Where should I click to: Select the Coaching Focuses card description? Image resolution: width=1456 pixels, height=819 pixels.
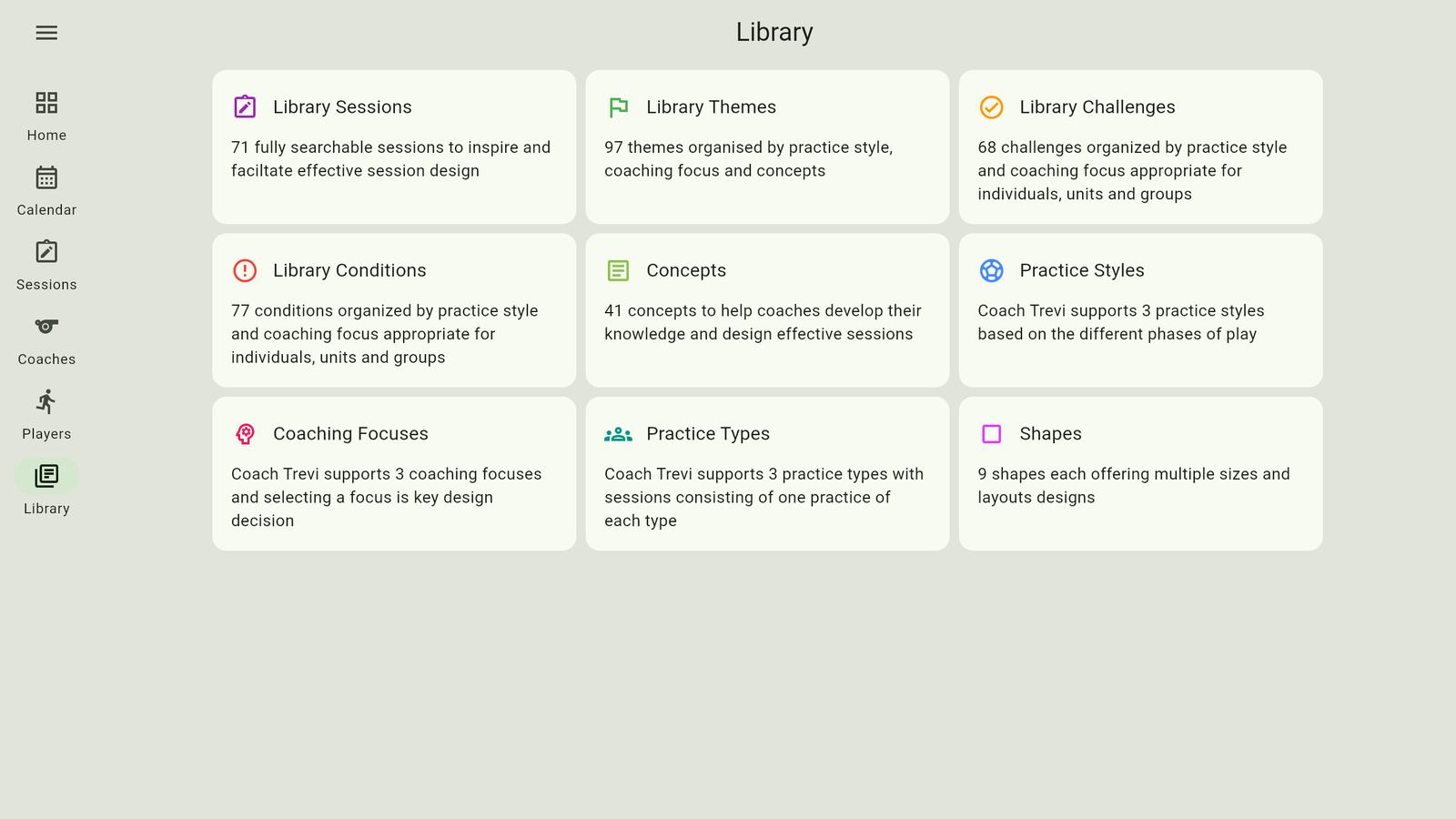pyautogui.click(x=386, y=497)
